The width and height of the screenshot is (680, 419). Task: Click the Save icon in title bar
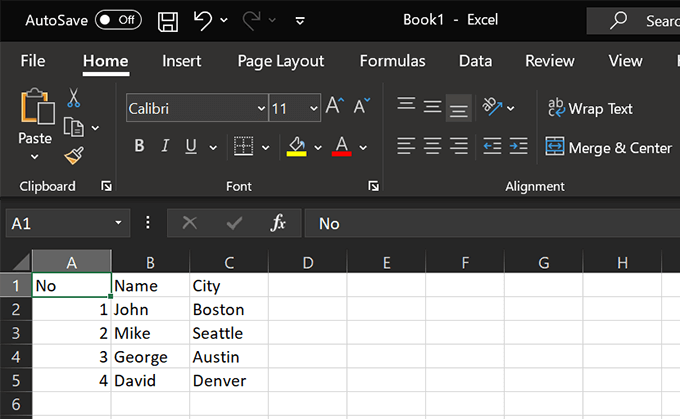169,20
